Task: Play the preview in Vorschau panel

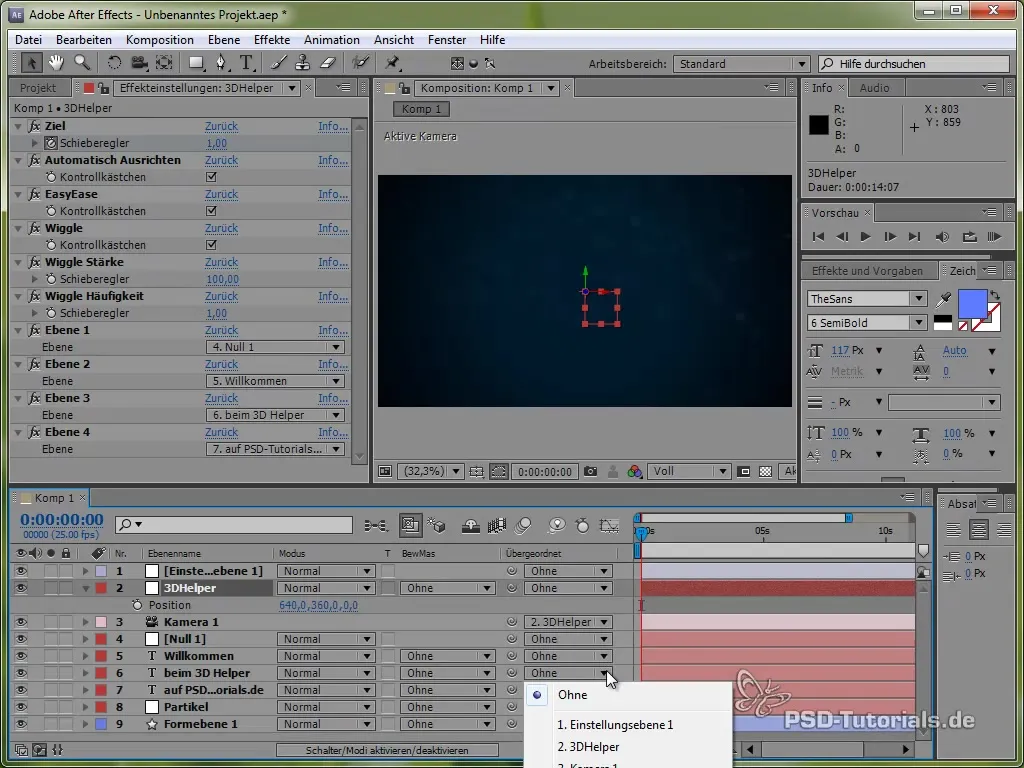Action: tap(865, 237)
